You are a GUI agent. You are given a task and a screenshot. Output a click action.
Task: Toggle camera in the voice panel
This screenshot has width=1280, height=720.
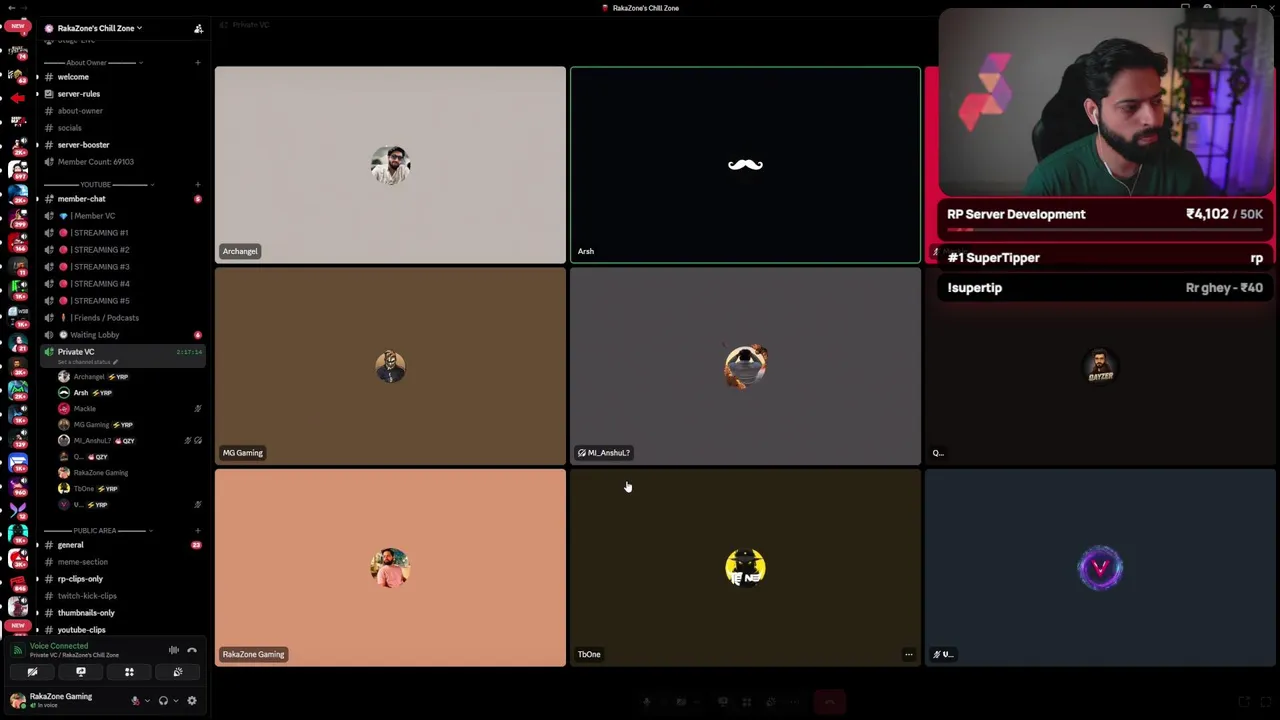tap(32, 672)
